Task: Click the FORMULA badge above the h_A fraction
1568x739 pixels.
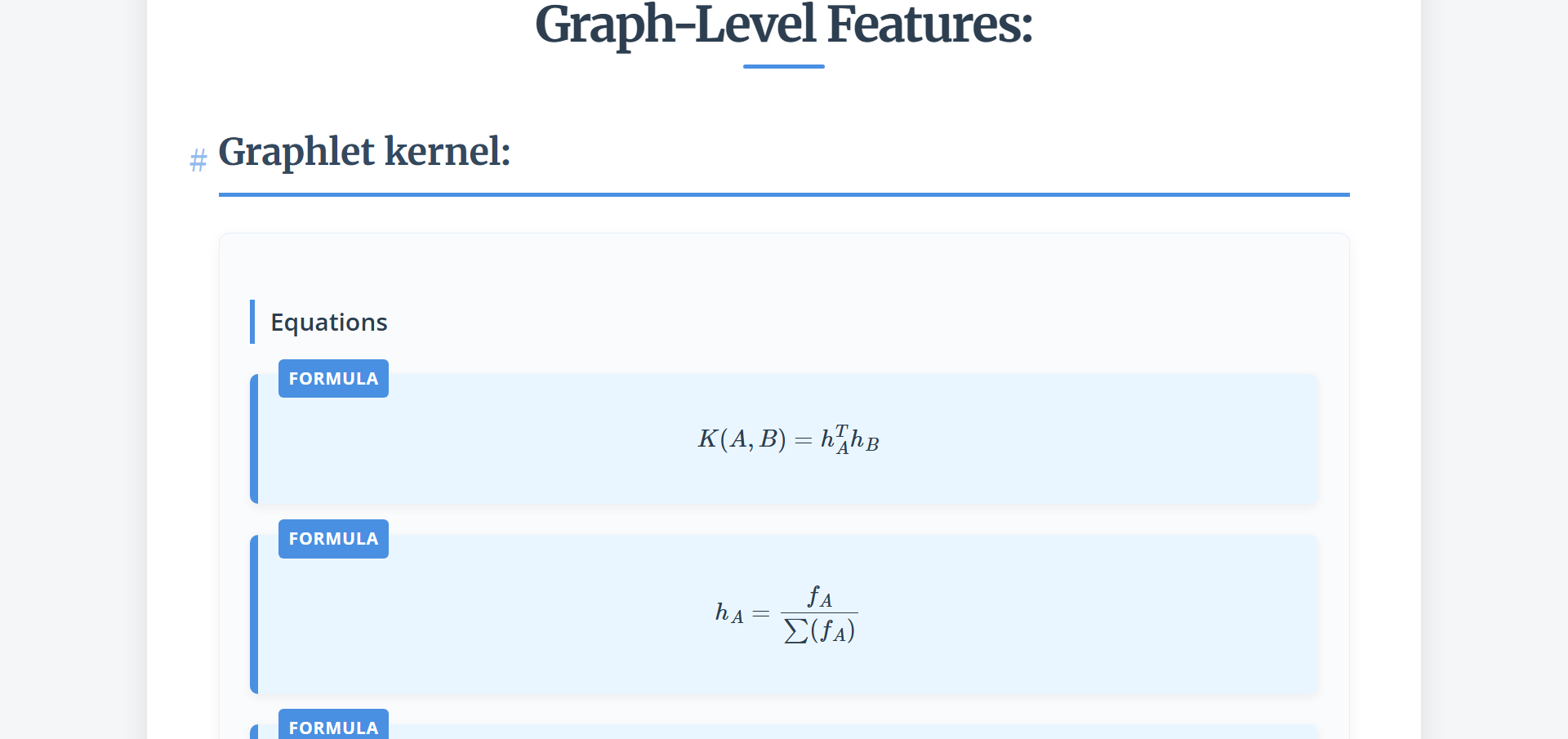Action: pyautogui.click(x=333, y=539)
